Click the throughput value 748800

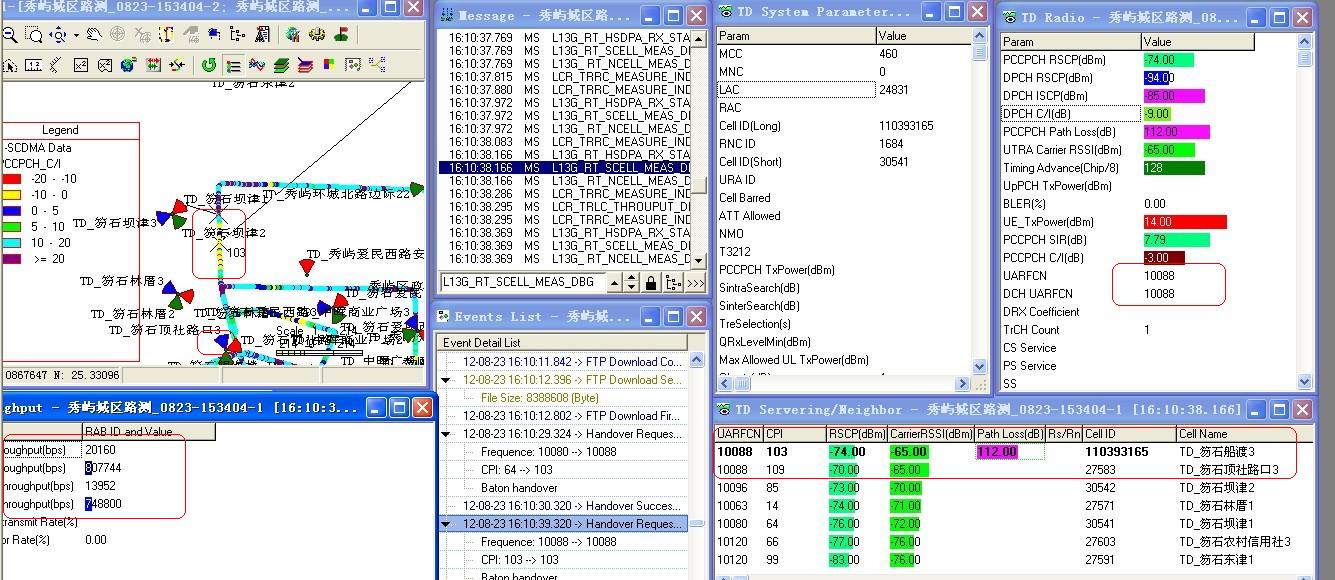point(103,504)
